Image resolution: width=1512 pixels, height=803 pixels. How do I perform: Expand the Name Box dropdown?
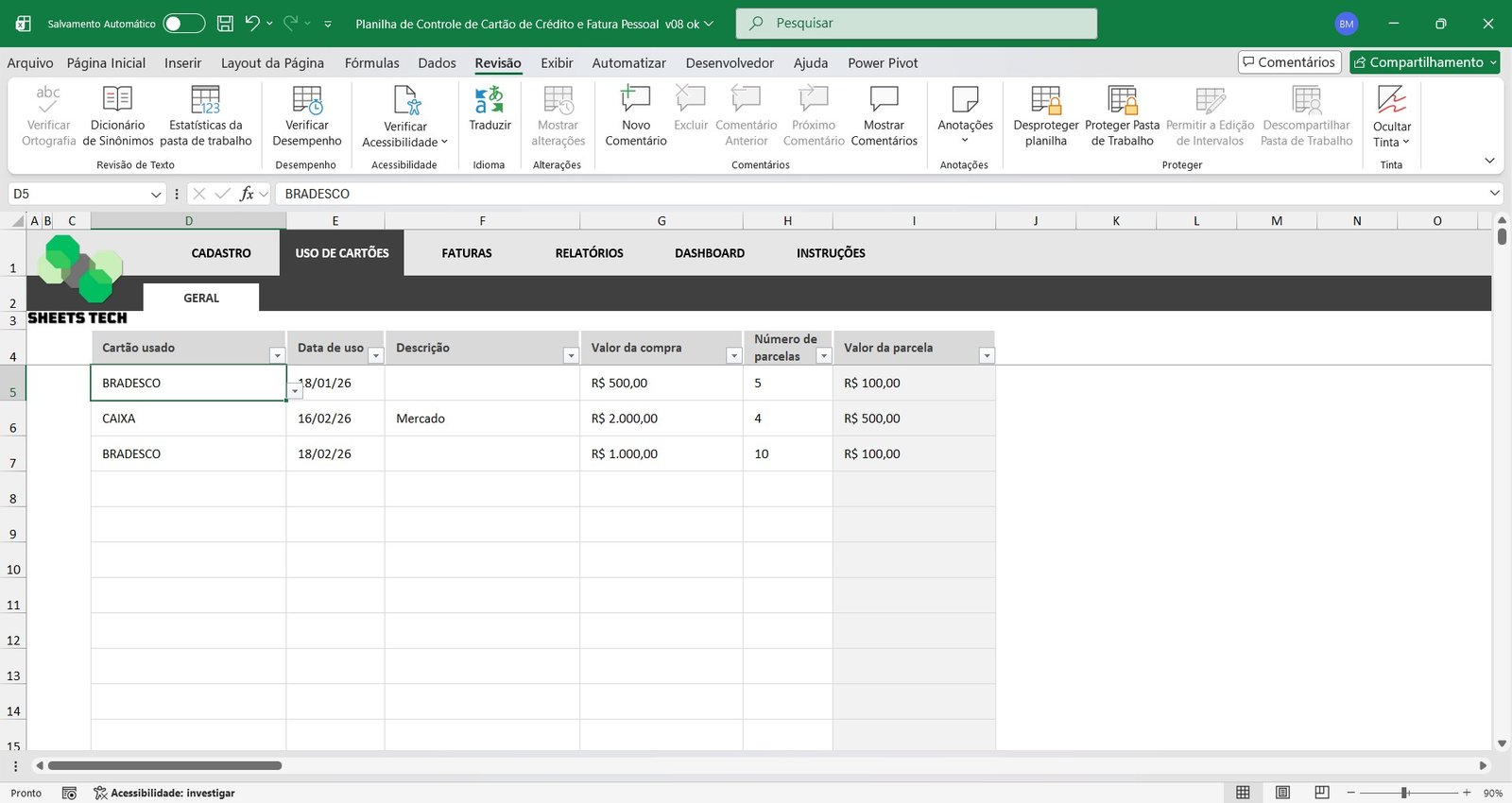[156, 194]
